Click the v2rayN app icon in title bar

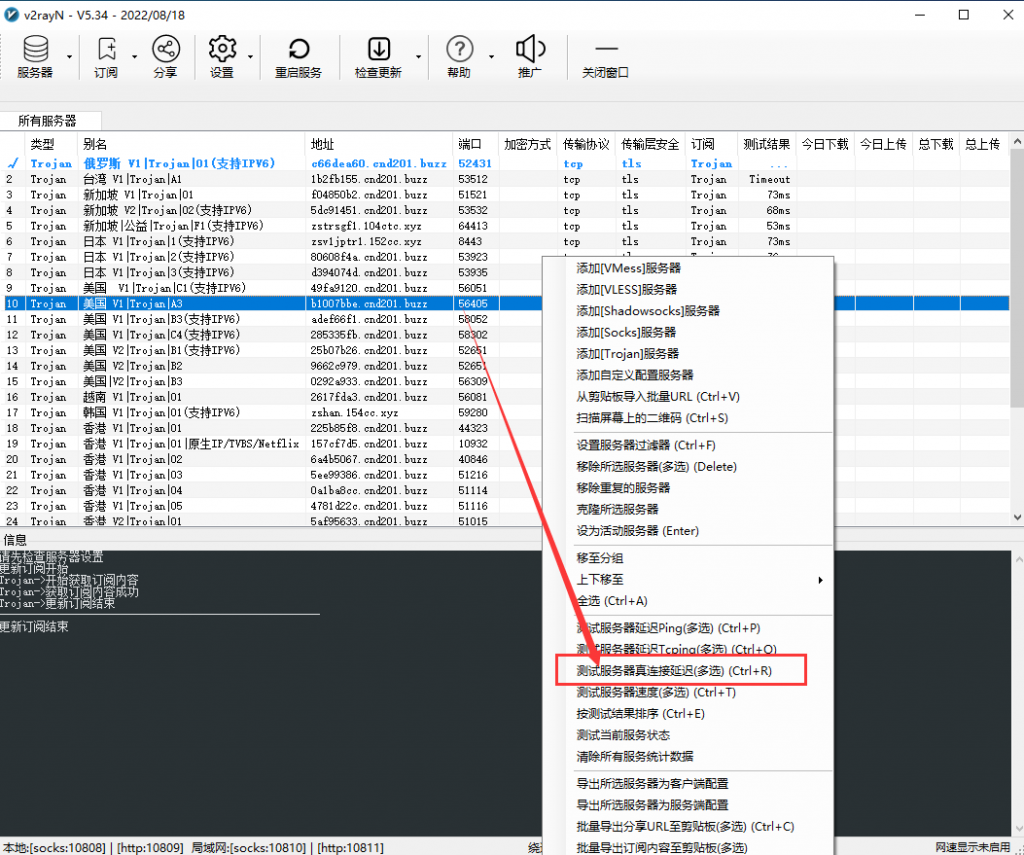click(x=11, y=14)
